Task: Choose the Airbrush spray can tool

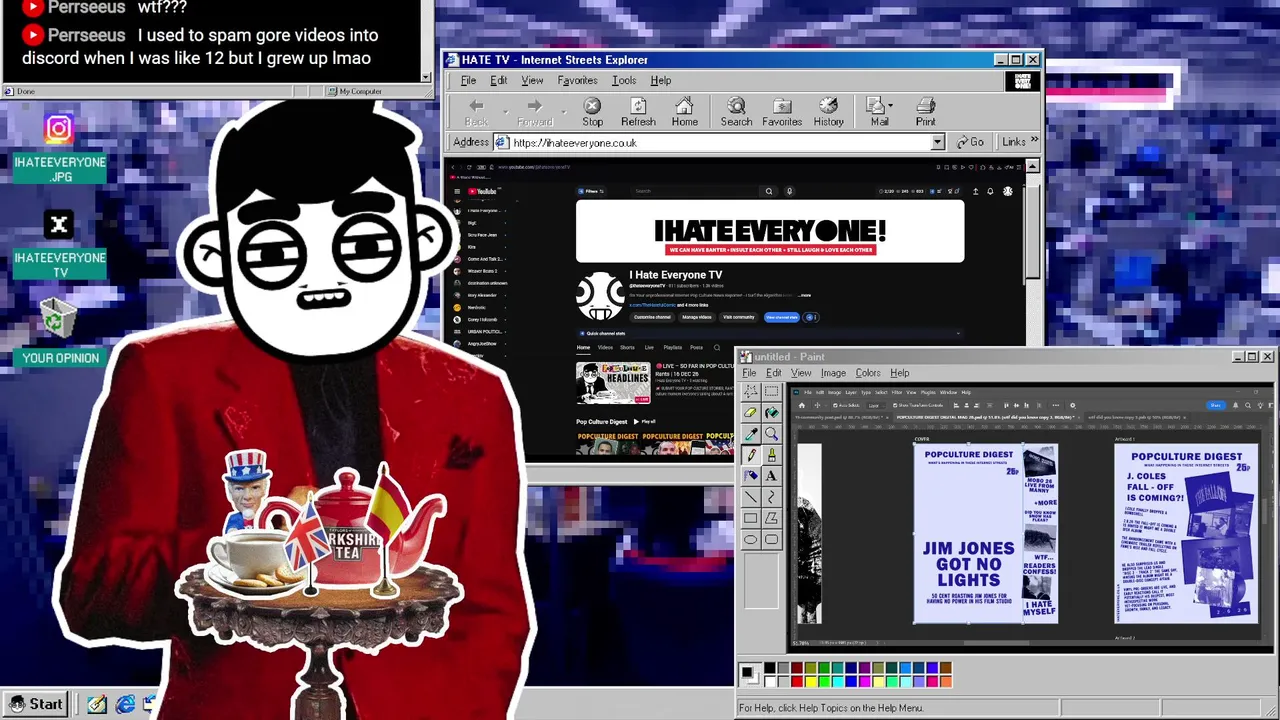Action: point(750,475)
